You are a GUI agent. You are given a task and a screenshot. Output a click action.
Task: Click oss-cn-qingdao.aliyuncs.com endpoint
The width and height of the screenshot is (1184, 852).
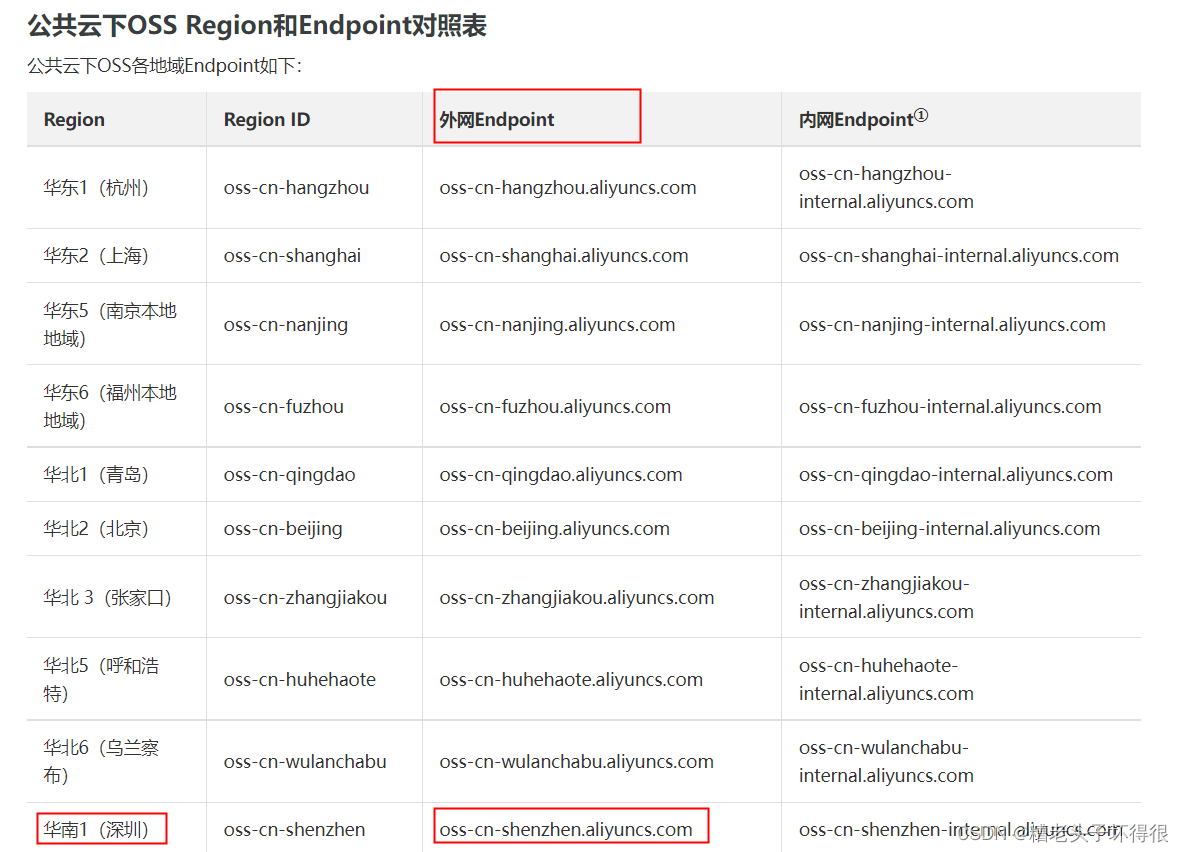(x=560, y=474)
